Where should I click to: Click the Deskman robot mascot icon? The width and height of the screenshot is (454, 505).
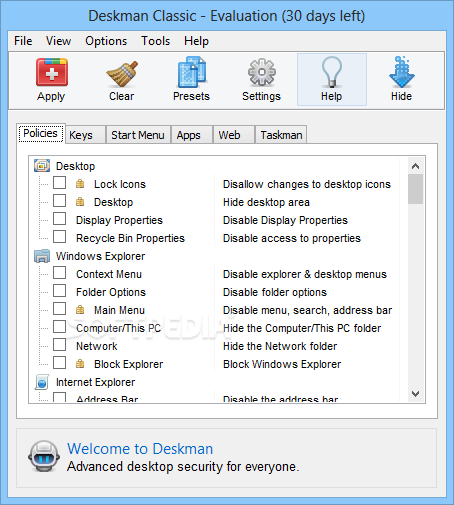(44, 456)
